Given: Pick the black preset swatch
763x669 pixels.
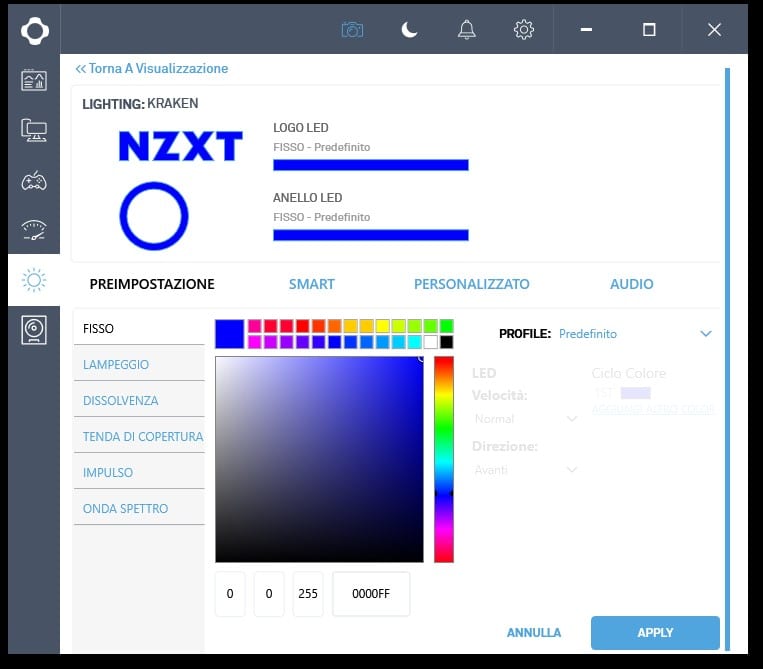Looking at the screenshot, I should 446,342.
